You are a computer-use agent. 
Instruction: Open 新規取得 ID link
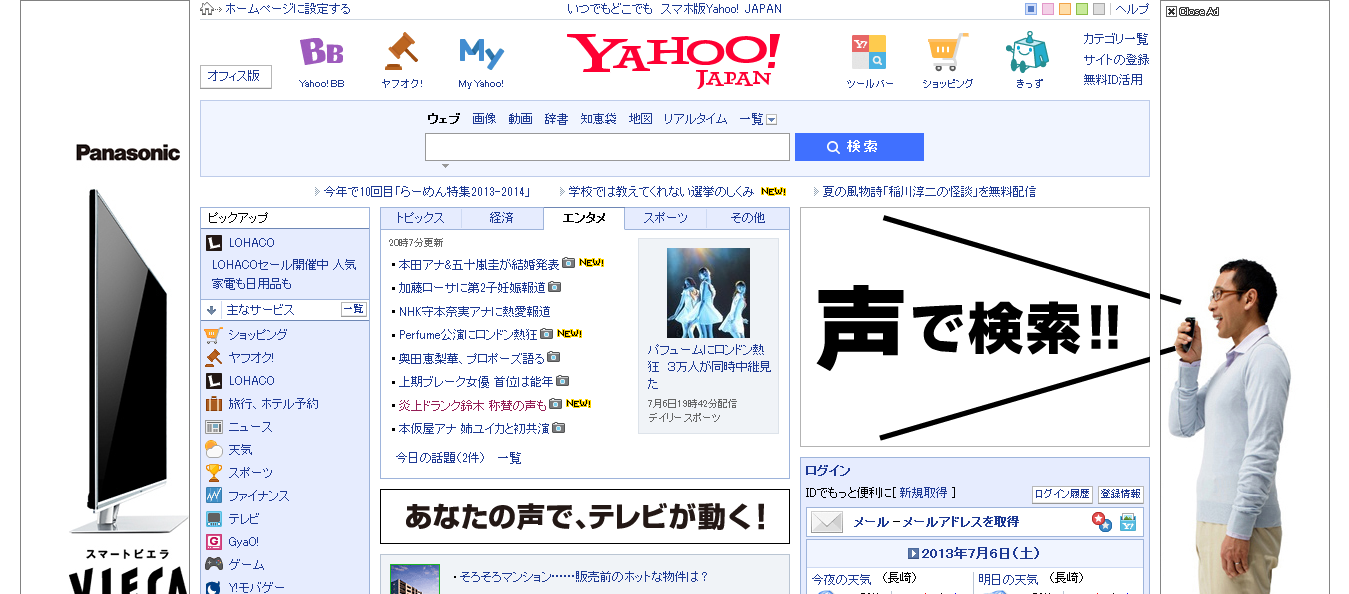923,493
